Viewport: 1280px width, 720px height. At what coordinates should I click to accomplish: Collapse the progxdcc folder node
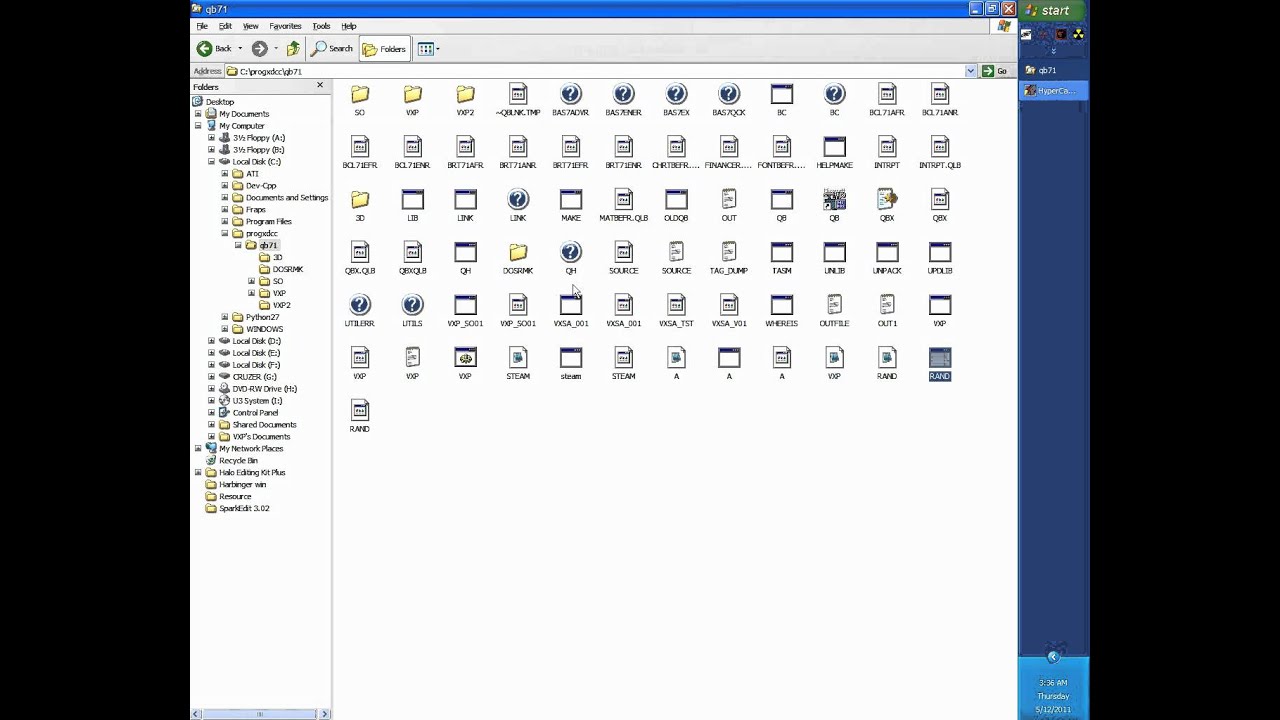(x=225, y=234)
